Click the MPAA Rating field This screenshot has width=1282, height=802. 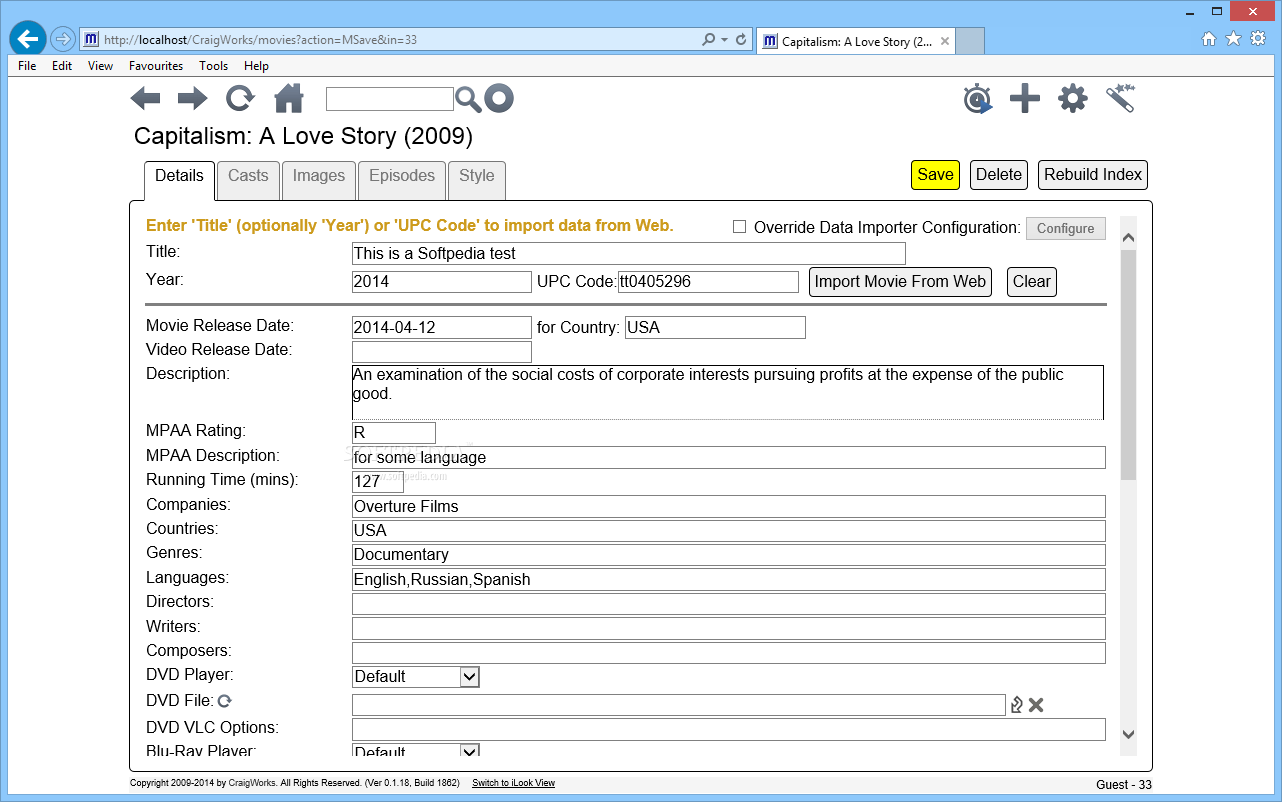pyautogui.click(x=394, y=433)
